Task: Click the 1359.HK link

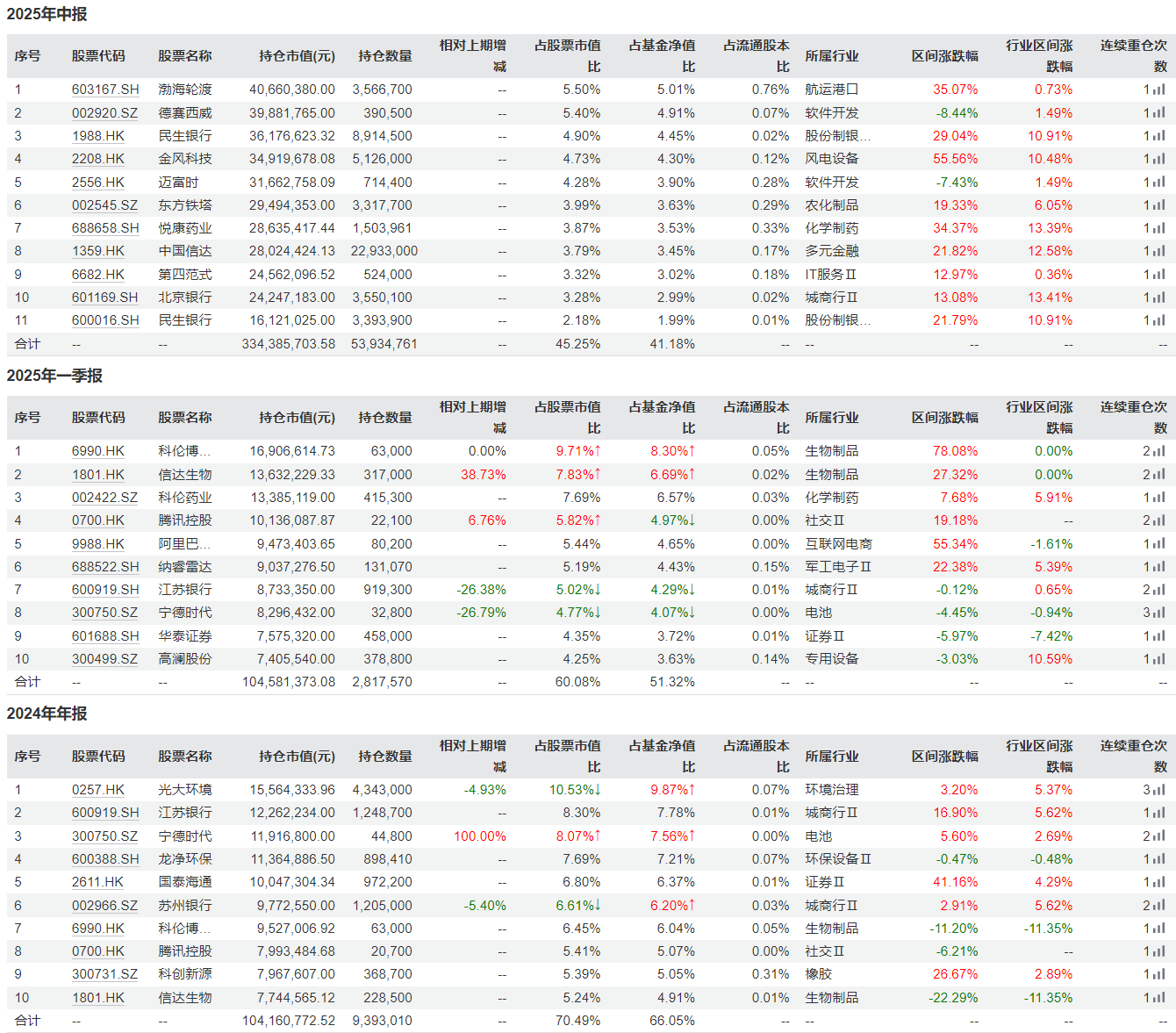Action: pos(98,251)
